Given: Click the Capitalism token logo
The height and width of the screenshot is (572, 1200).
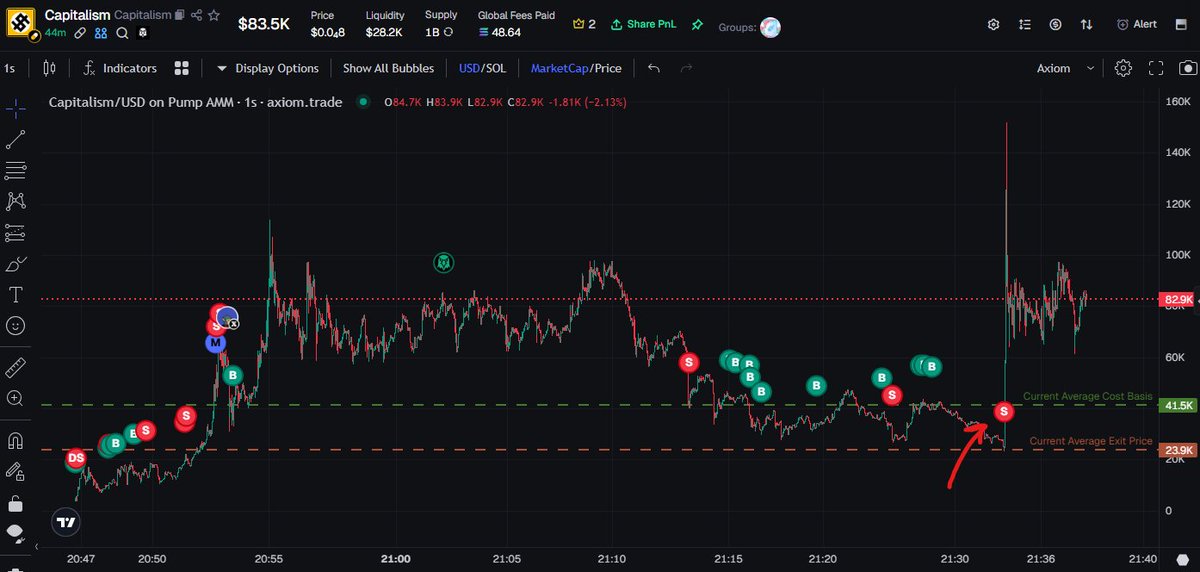Looking at the screenshot, I should (20, 22).
